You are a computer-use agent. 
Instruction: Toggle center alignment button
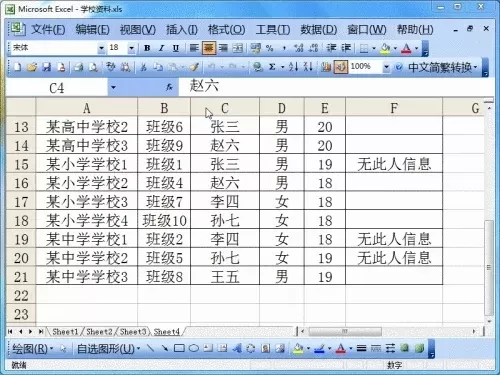[209, 48]
